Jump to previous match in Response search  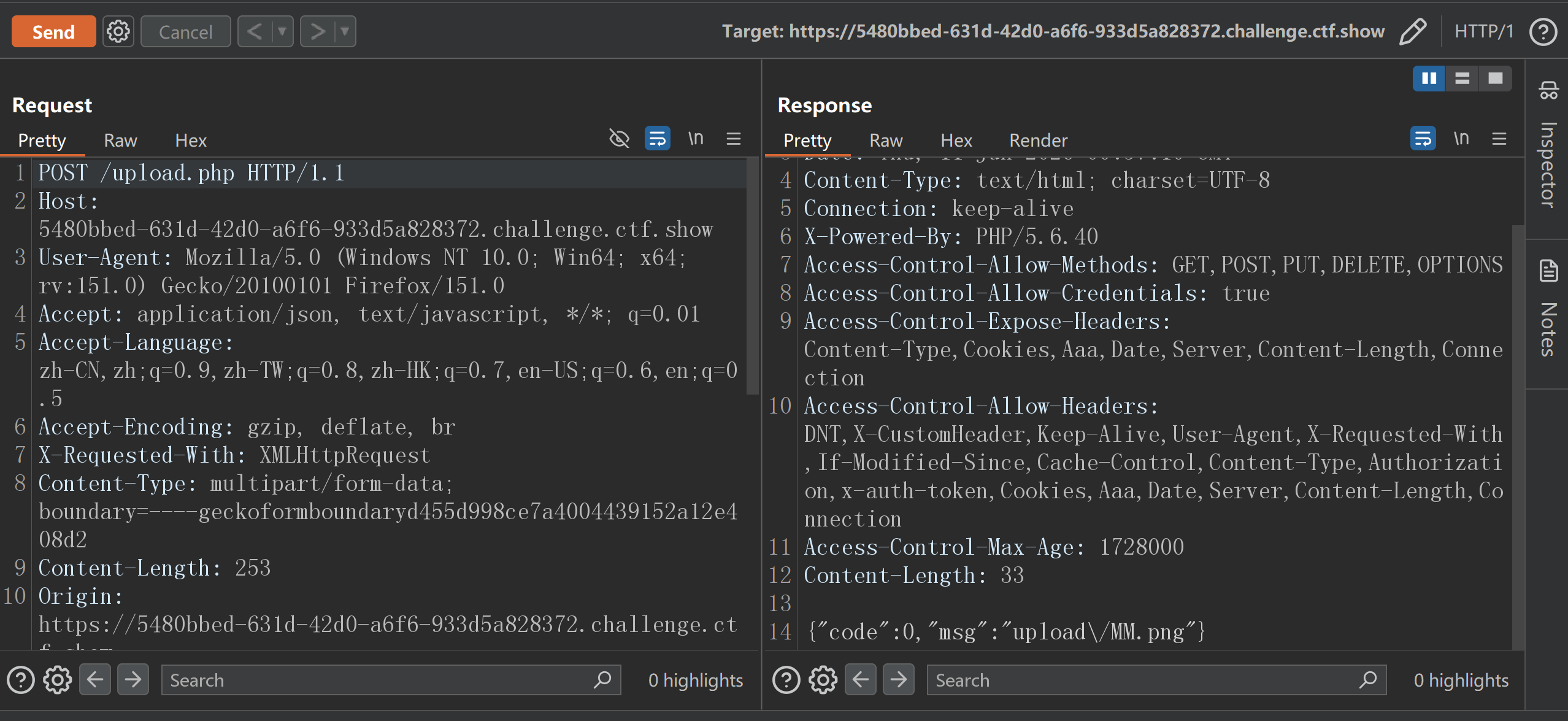861,680
